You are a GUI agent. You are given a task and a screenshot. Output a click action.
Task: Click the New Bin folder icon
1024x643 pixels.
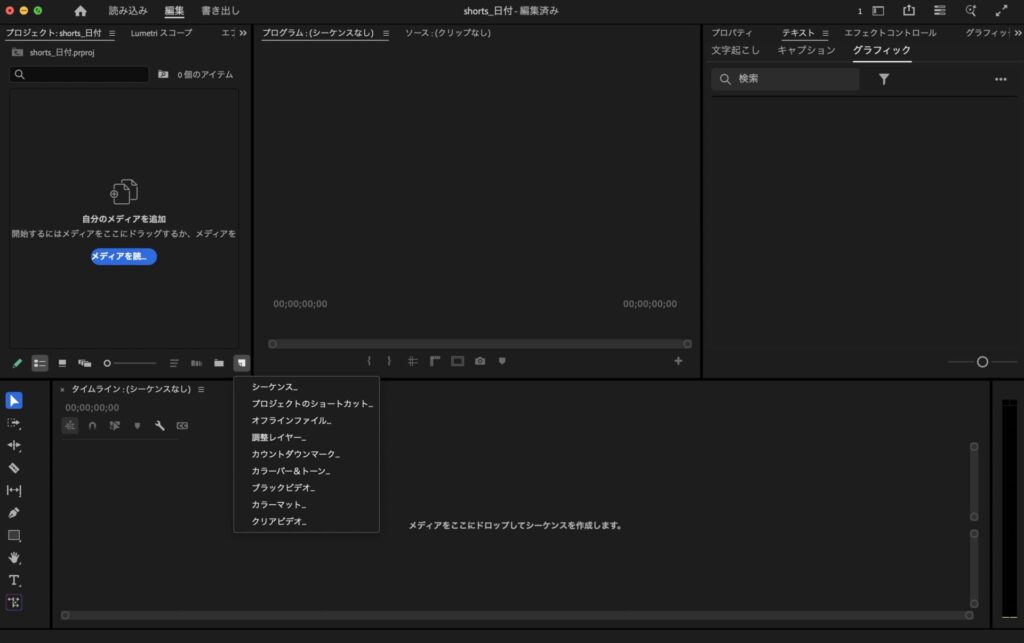(218, 363)
